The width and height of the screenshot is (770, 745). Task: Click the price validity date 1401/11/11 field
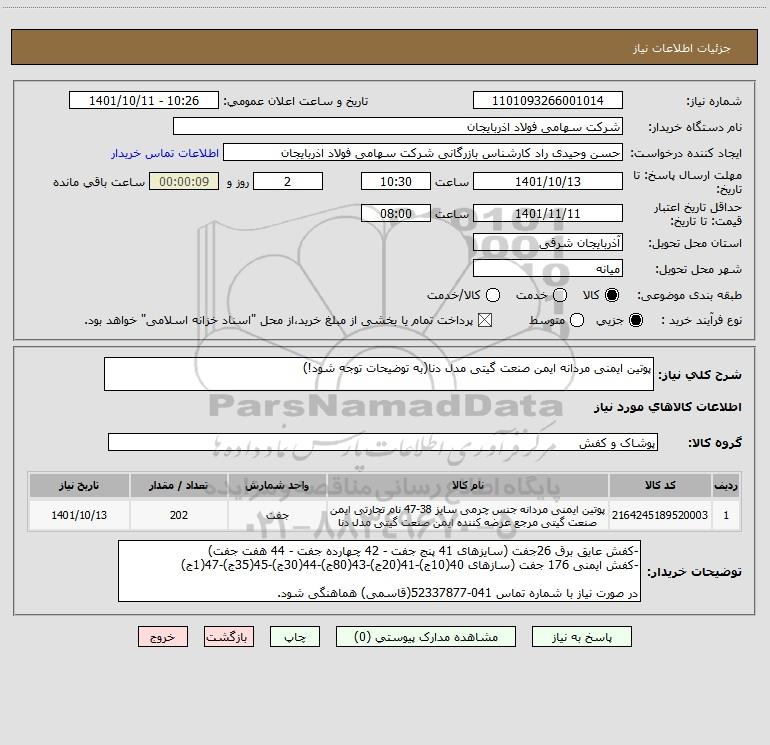(548, 213)
